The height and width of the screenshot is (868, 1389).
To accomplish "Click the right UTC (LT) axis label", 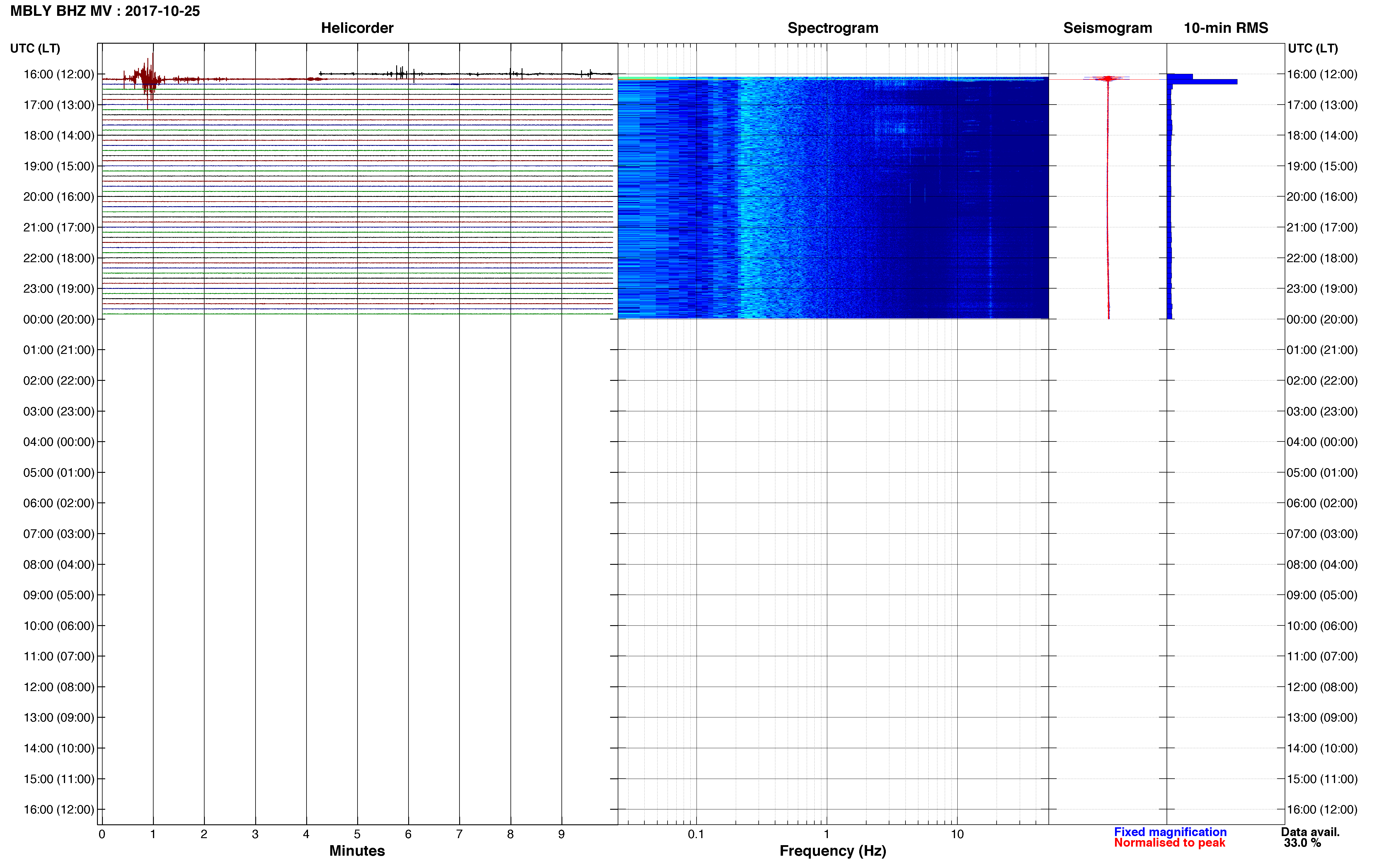I will tap(1313, 48).
